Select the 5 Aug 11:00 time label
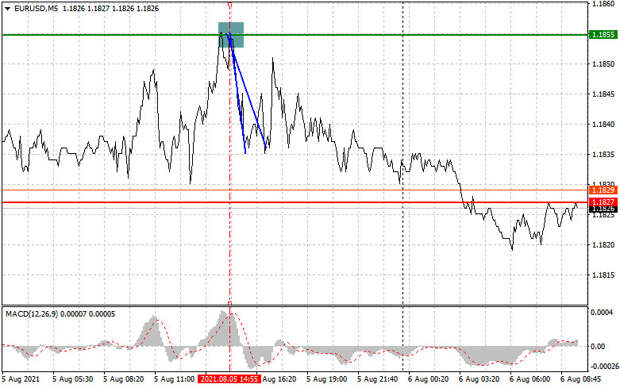Viewport: 620px width, 388px height. point(174,379)
